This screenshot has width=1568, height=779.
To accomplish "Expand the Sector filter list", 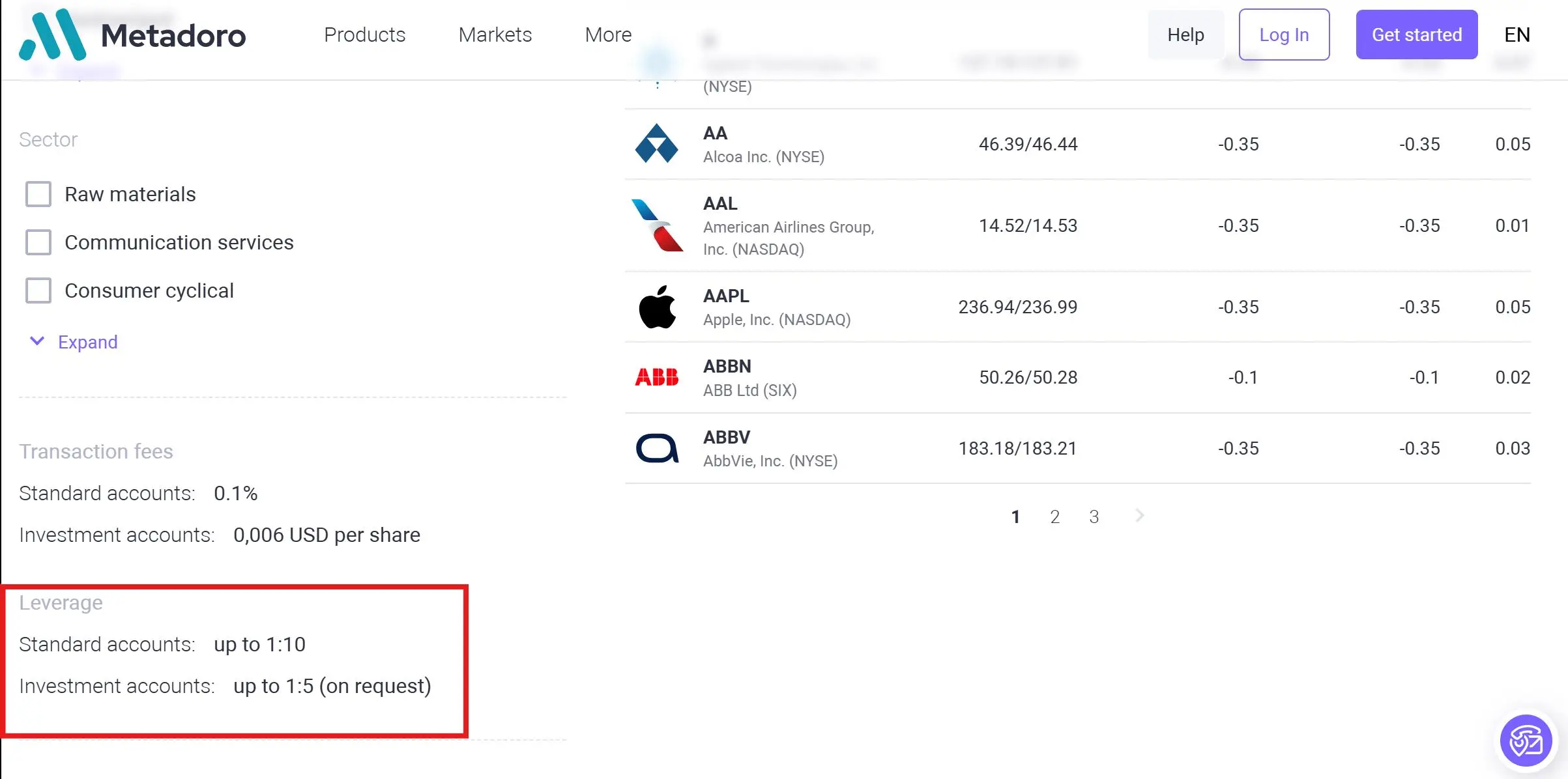I will point(74,342).
